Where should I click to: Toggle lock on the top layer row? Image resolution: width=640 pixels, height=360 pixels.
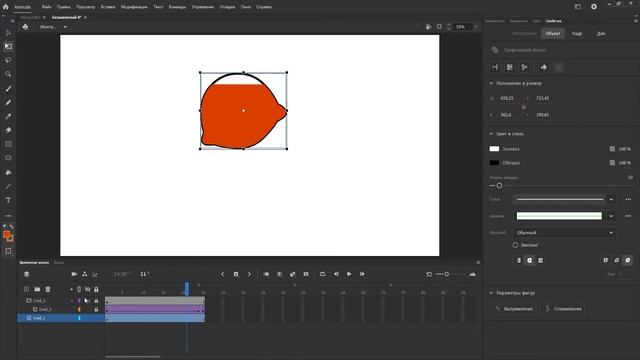point(96,301)
